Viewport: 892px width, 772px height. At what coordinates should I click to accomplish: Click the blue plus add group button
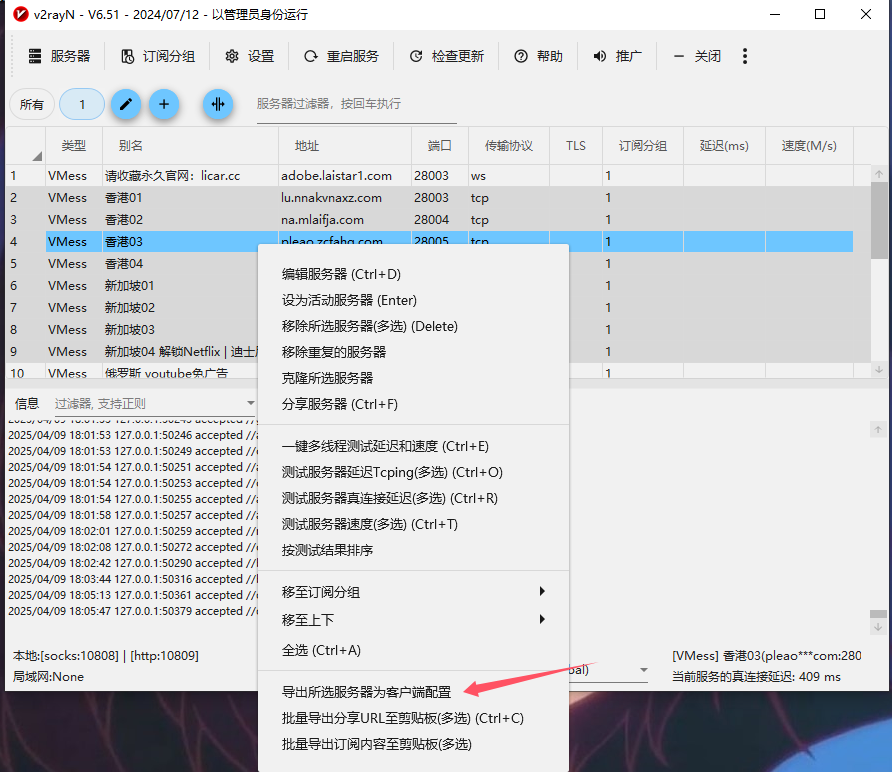pyautogui.click(x=164, y=104)
